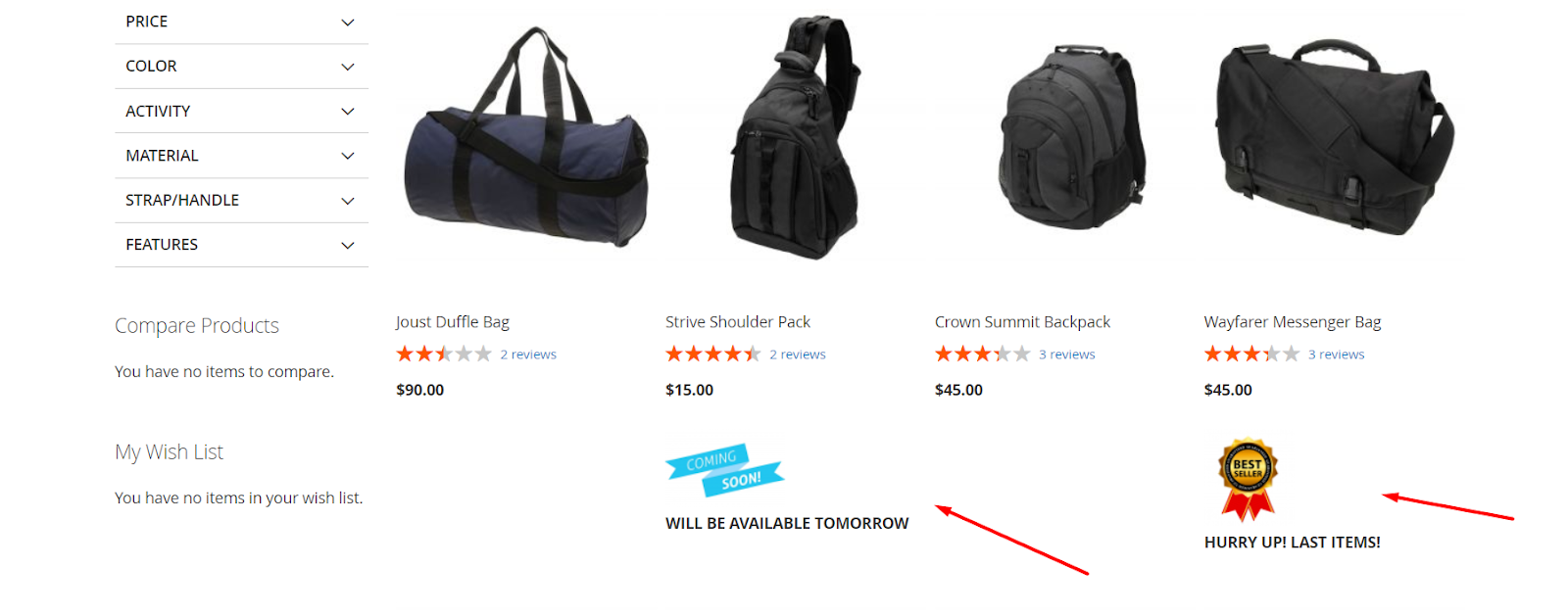Open Crown Summit Backpack 3 reviews link
The width and height of the screenshot is (1568, 615).
point(1067,355)
